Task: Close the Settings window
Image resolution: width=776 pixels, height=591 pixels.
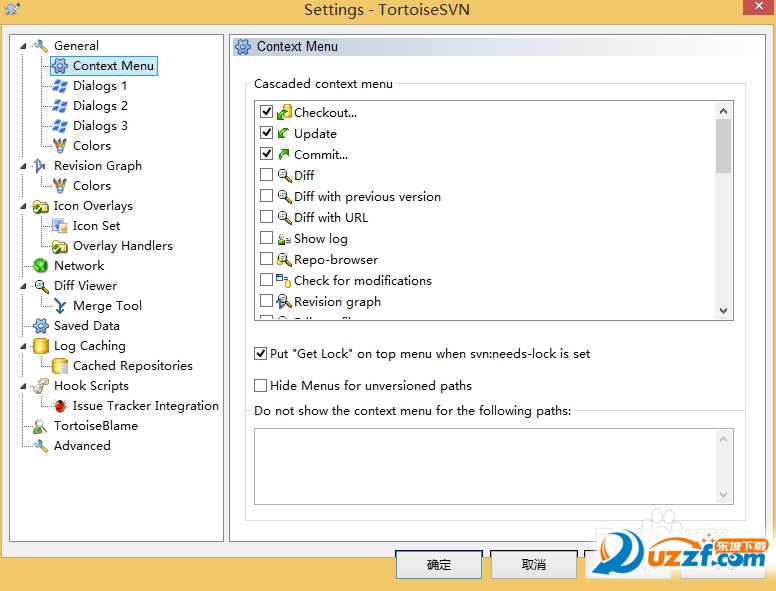Action: (x=759, y=6)
